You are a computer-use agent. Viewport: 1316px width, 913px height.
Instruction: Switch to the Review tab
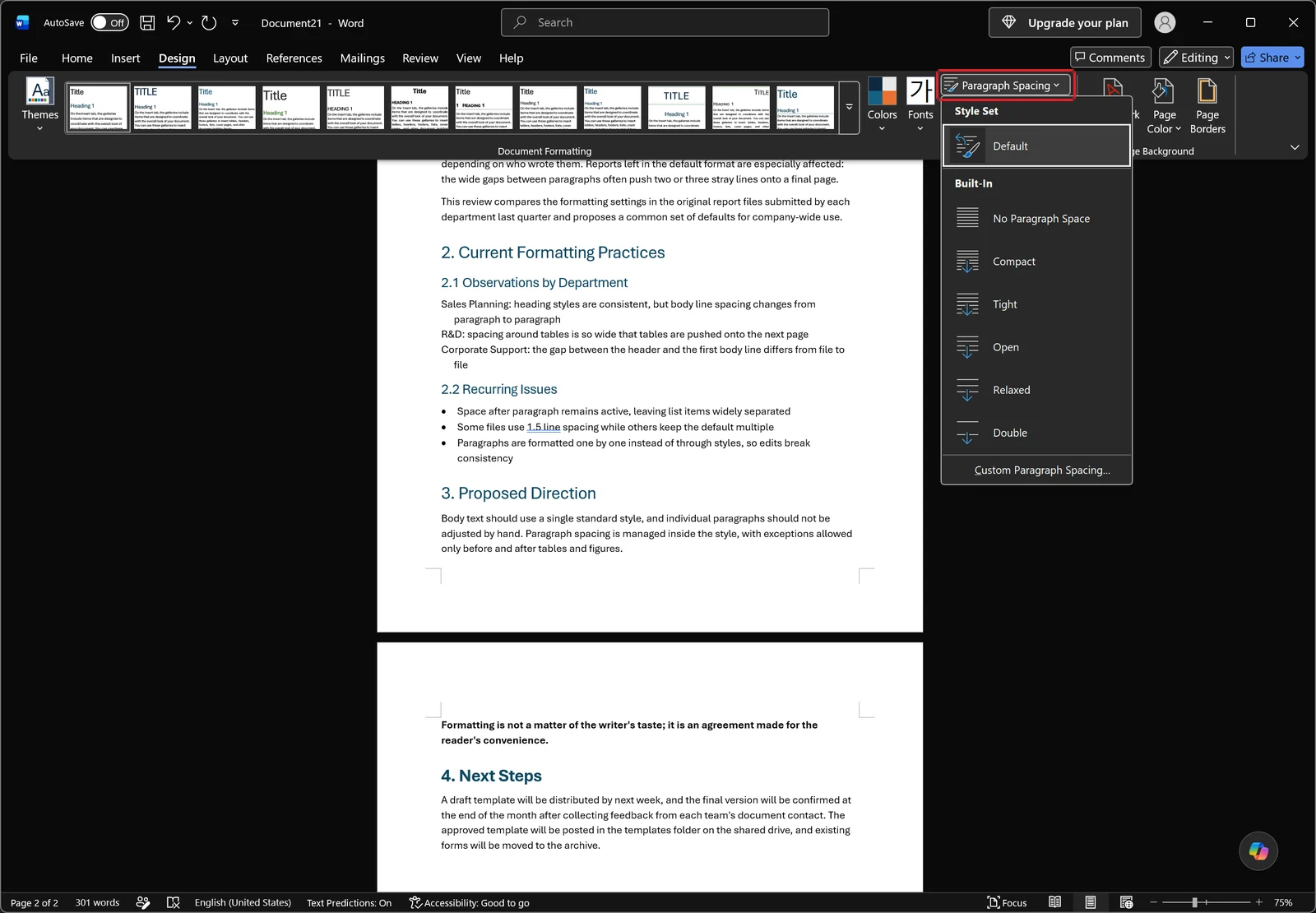[x=420, y=58]
